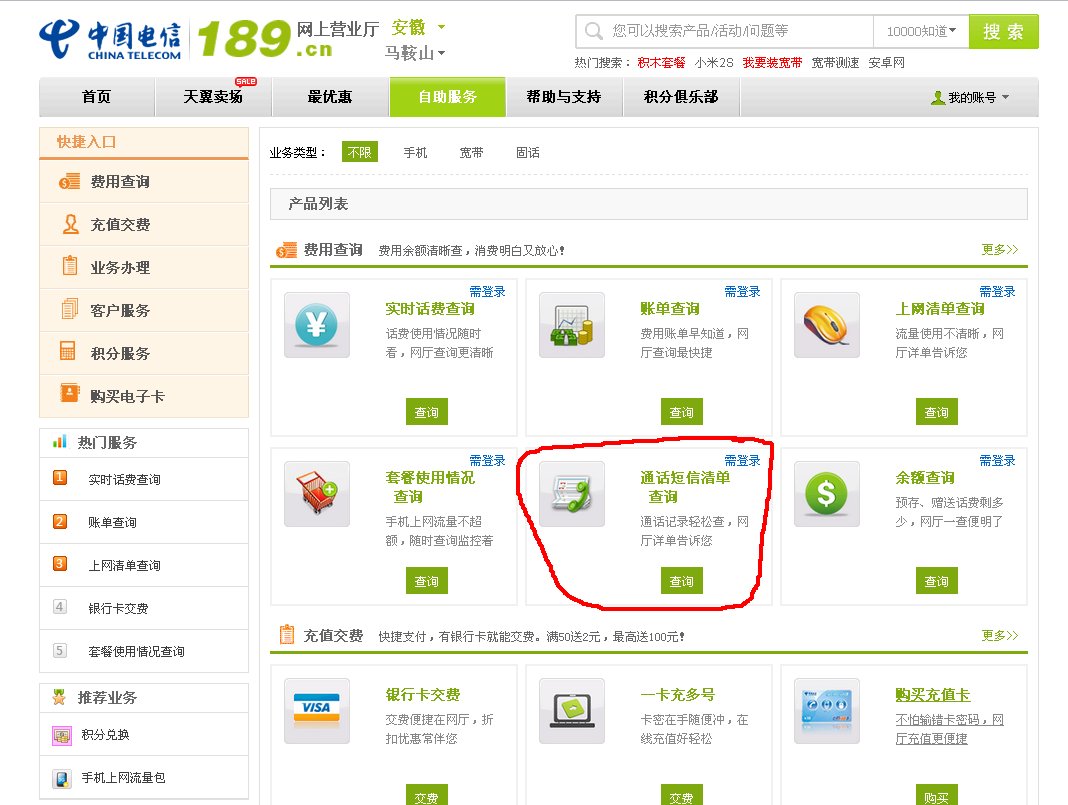The width and height of the screenshot is (1068, 805).
Task: Click the 账单查询 bills icon
Action: [x=571, y=327]
